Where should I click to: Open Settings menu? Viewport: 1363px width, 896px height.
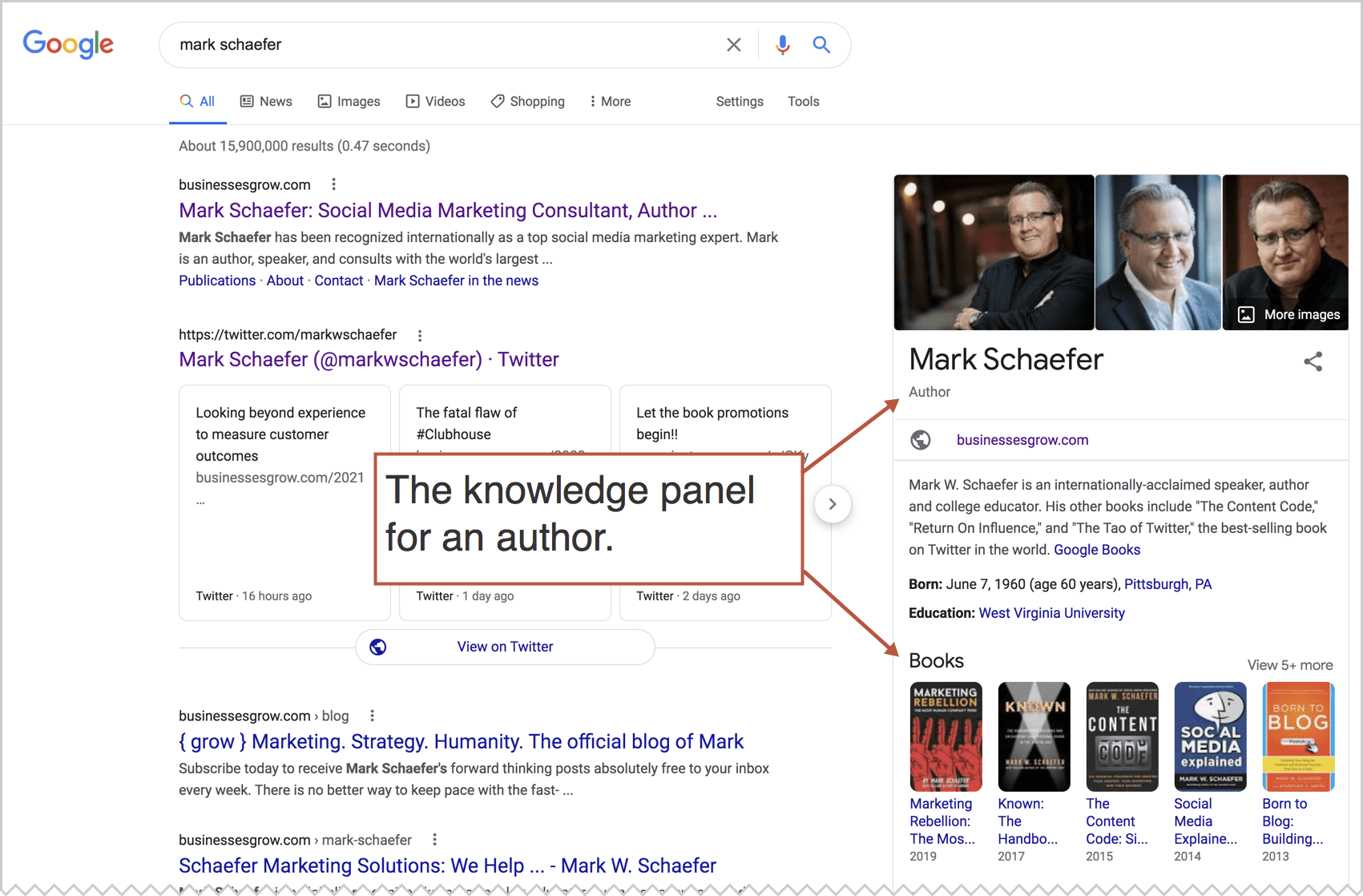(x=740, y=102)
